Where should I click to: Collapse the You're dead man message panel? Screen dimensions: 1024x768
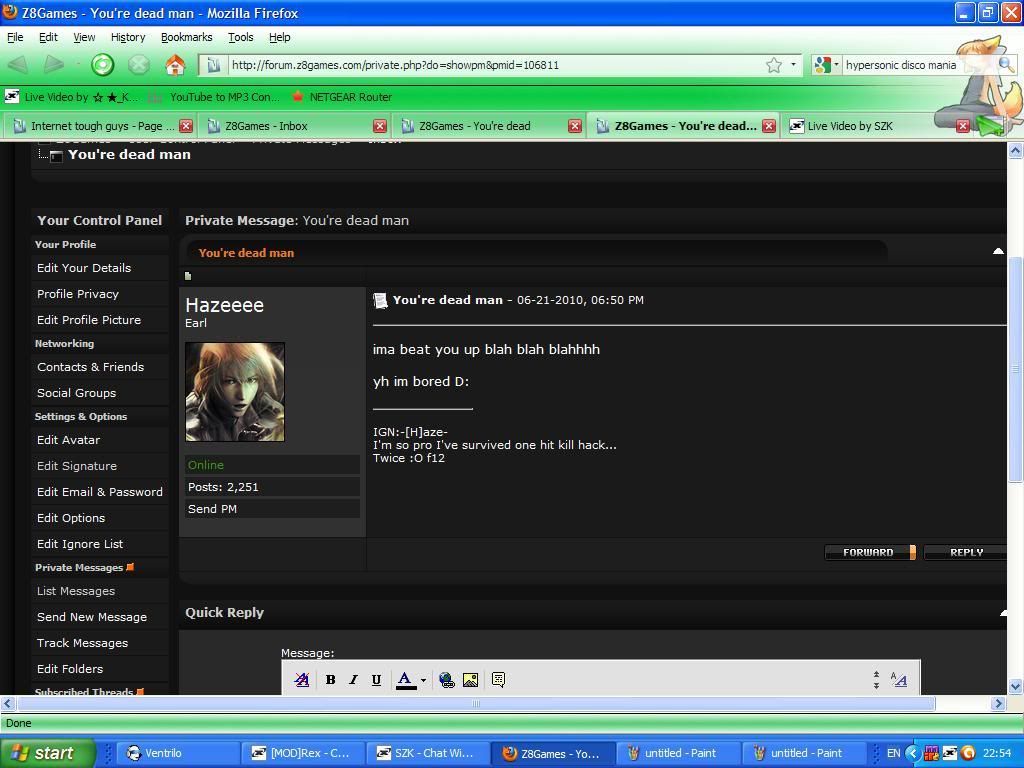(x=997, y=252)
